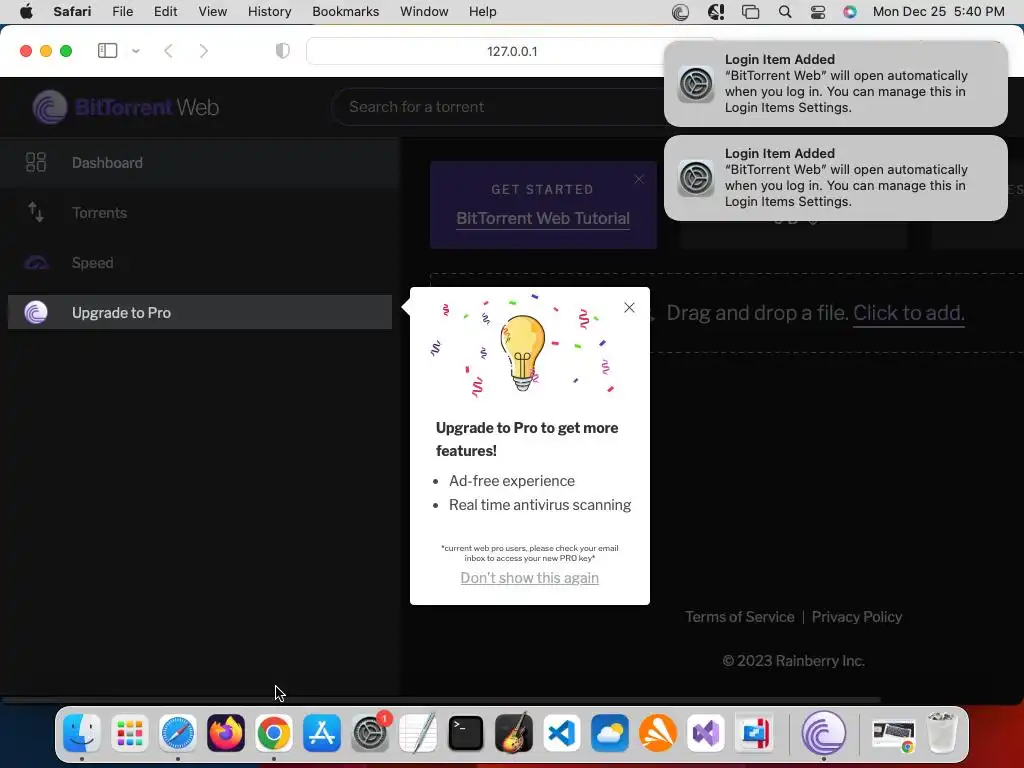The height and width of the screenshot is (768, 1024).
Task: Open App Store from the Dock
Action: [x=321, y=733]
